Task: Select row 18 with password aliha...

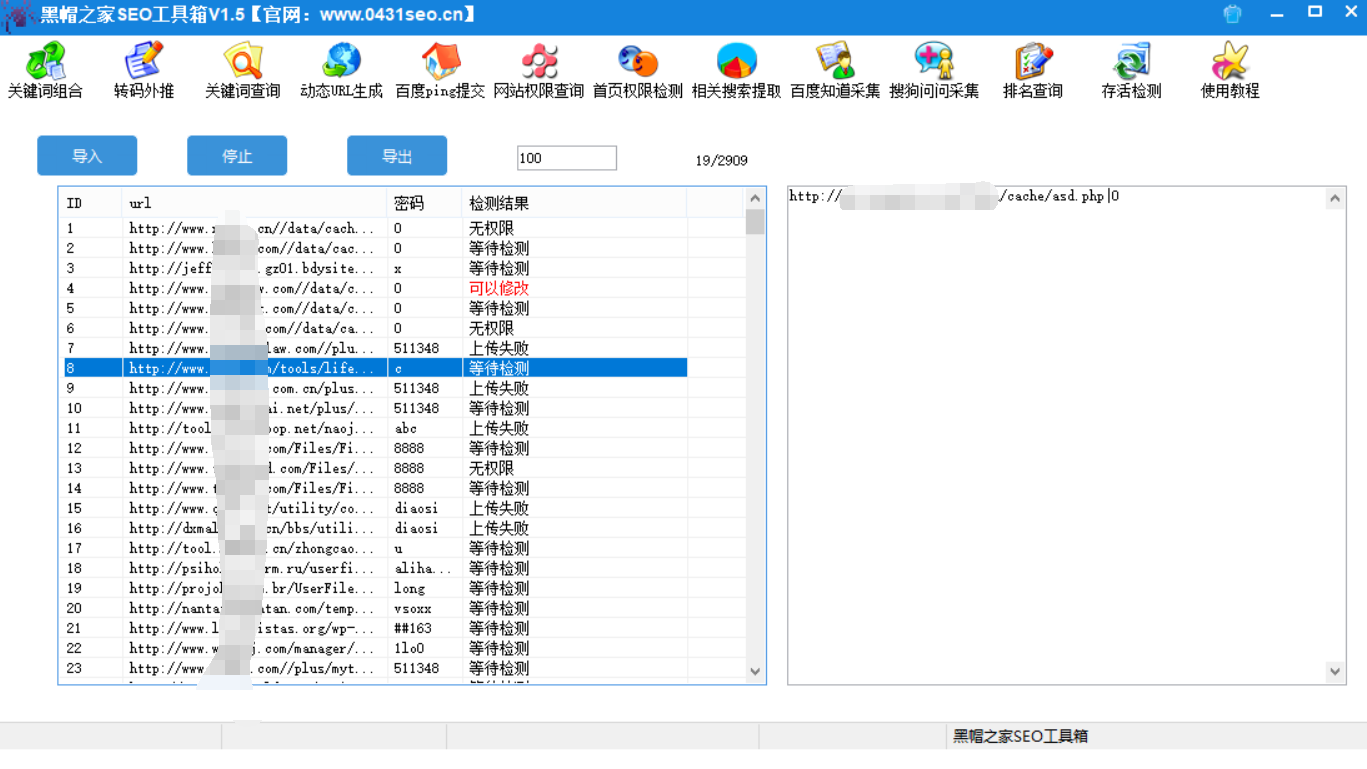Action: [375, 568]
